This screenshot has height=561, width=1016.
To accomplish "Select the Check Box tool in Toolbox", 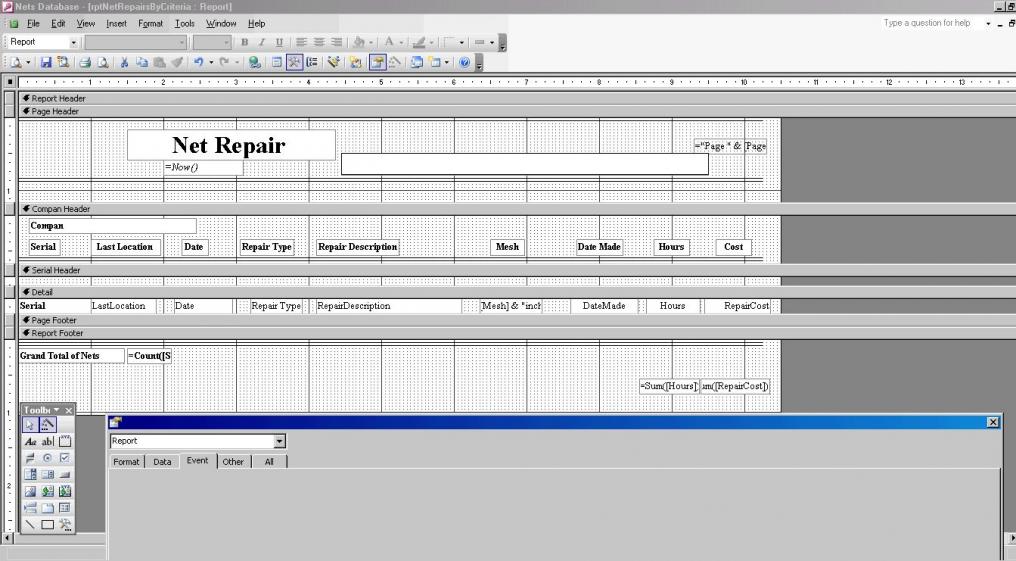I will [65, 458].
